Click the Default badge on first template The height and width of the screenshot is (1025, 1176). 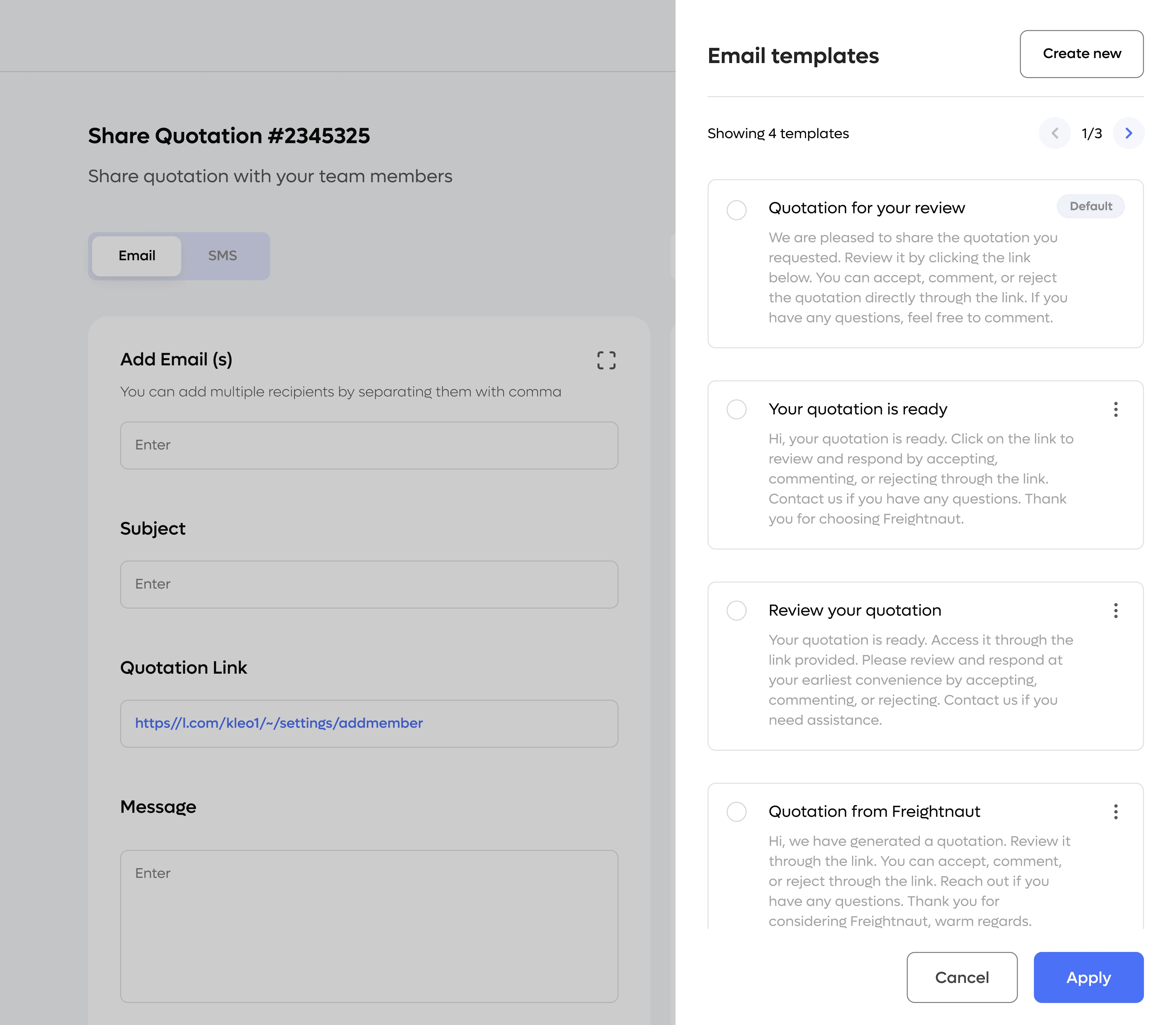1090,206
